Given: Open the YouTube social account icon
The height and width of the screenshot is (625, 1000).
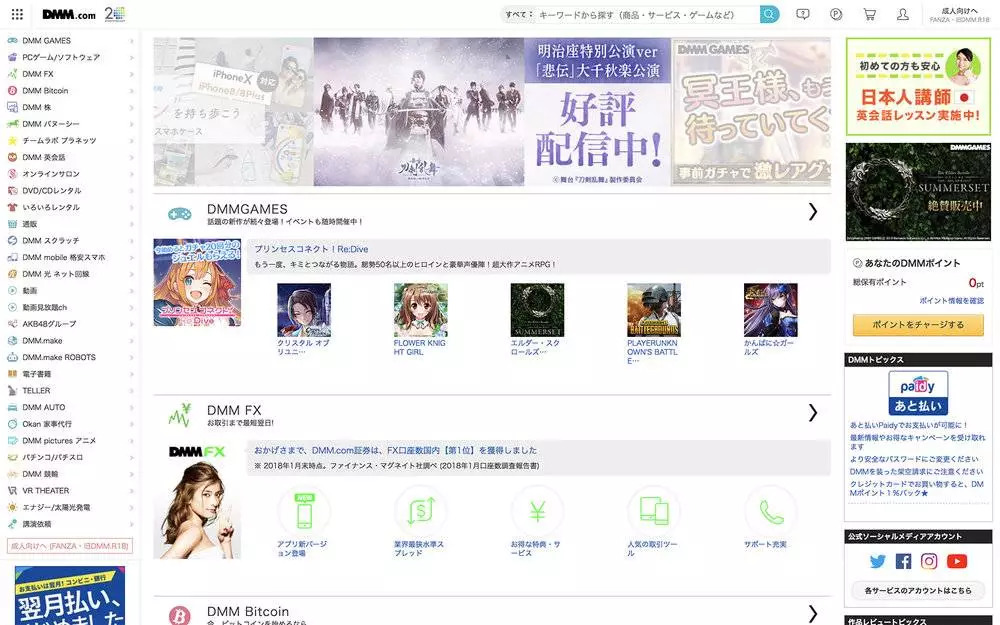Looking at the screenshot, I should [957, 561].
